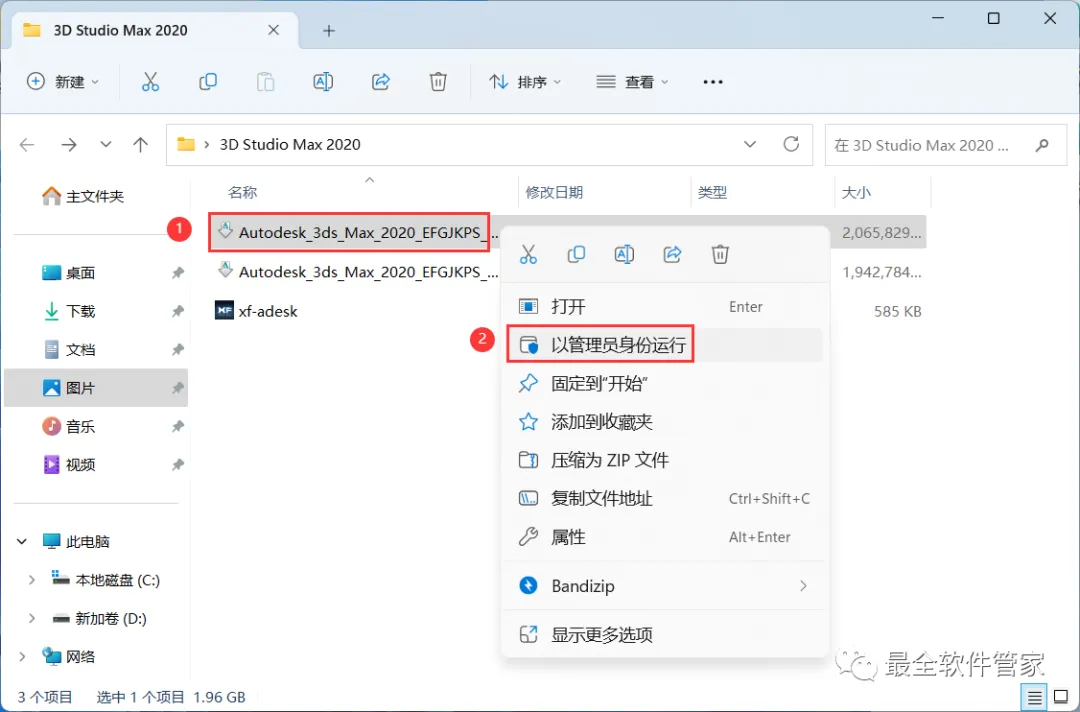The height and width of the screenshot is (712, 1080).
Task: Click the Share icon in the toolbar
Action: [381, 82]
